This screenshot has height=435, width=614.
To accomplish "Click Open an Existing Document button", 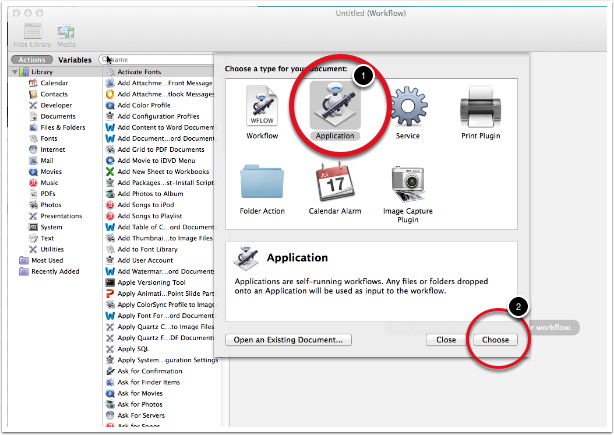I will pyautogui.click(x=288, y=340).
